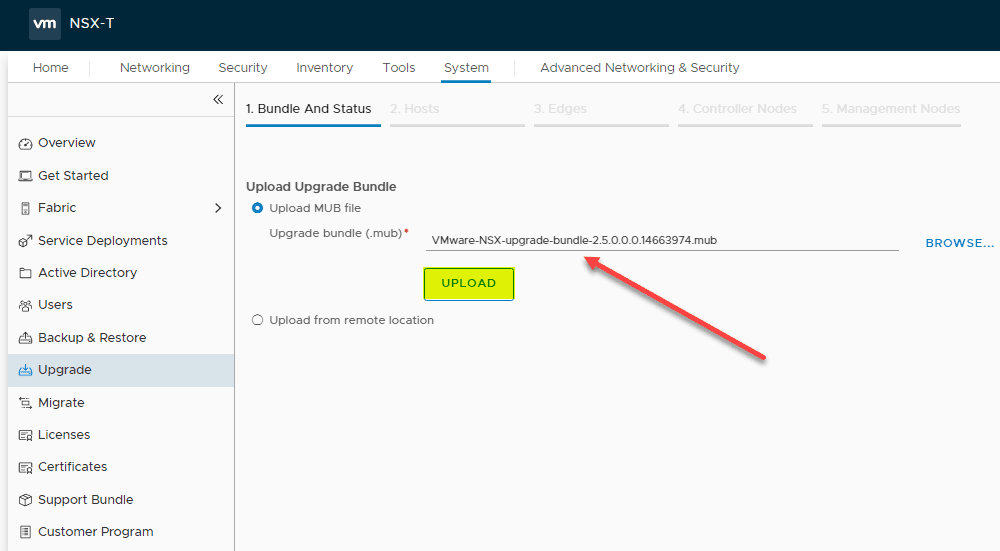Select Upload from remote location option
This screenshot has width=1000, height=551.
pos(258,320)
